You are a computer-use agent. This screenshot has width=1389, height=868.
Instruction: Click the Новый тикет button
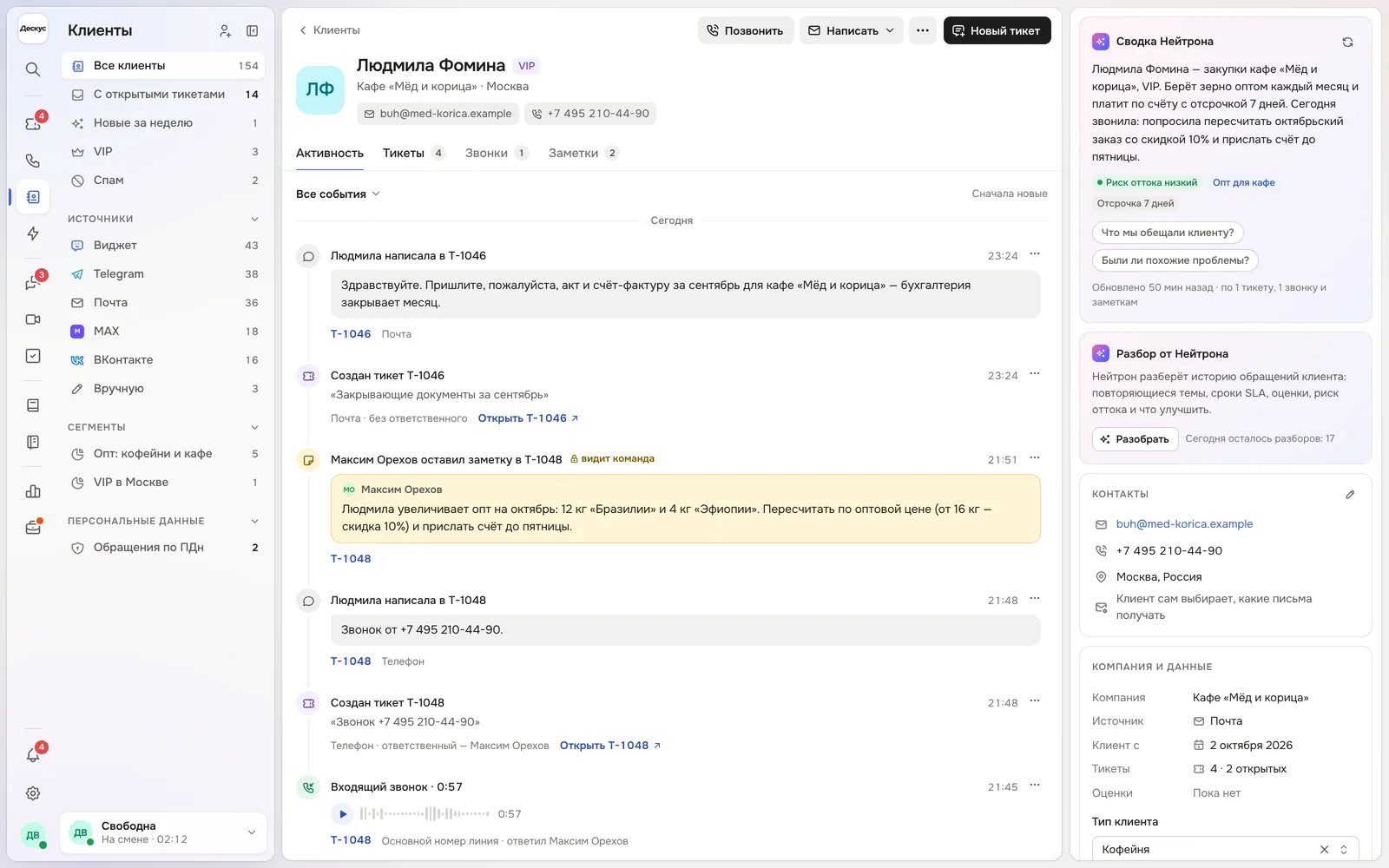(997, 30)
